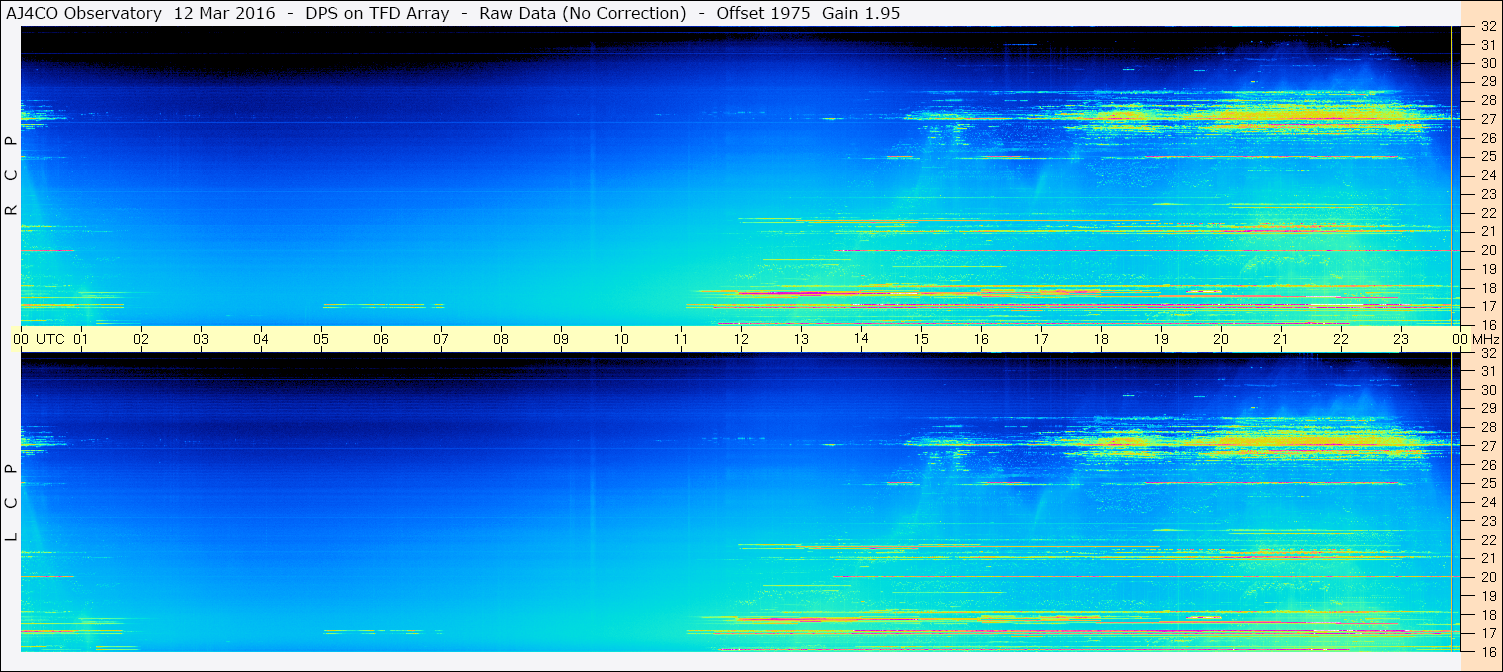Click the 00 MHz label at axis end
Screen dimensions: 1503x672
point(1474,339)
